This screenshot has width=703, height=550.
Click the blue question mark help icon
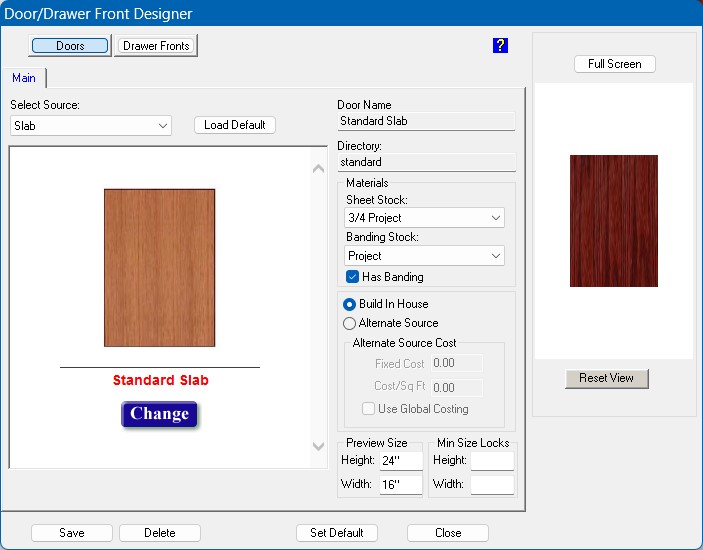[x=501, y=45]
